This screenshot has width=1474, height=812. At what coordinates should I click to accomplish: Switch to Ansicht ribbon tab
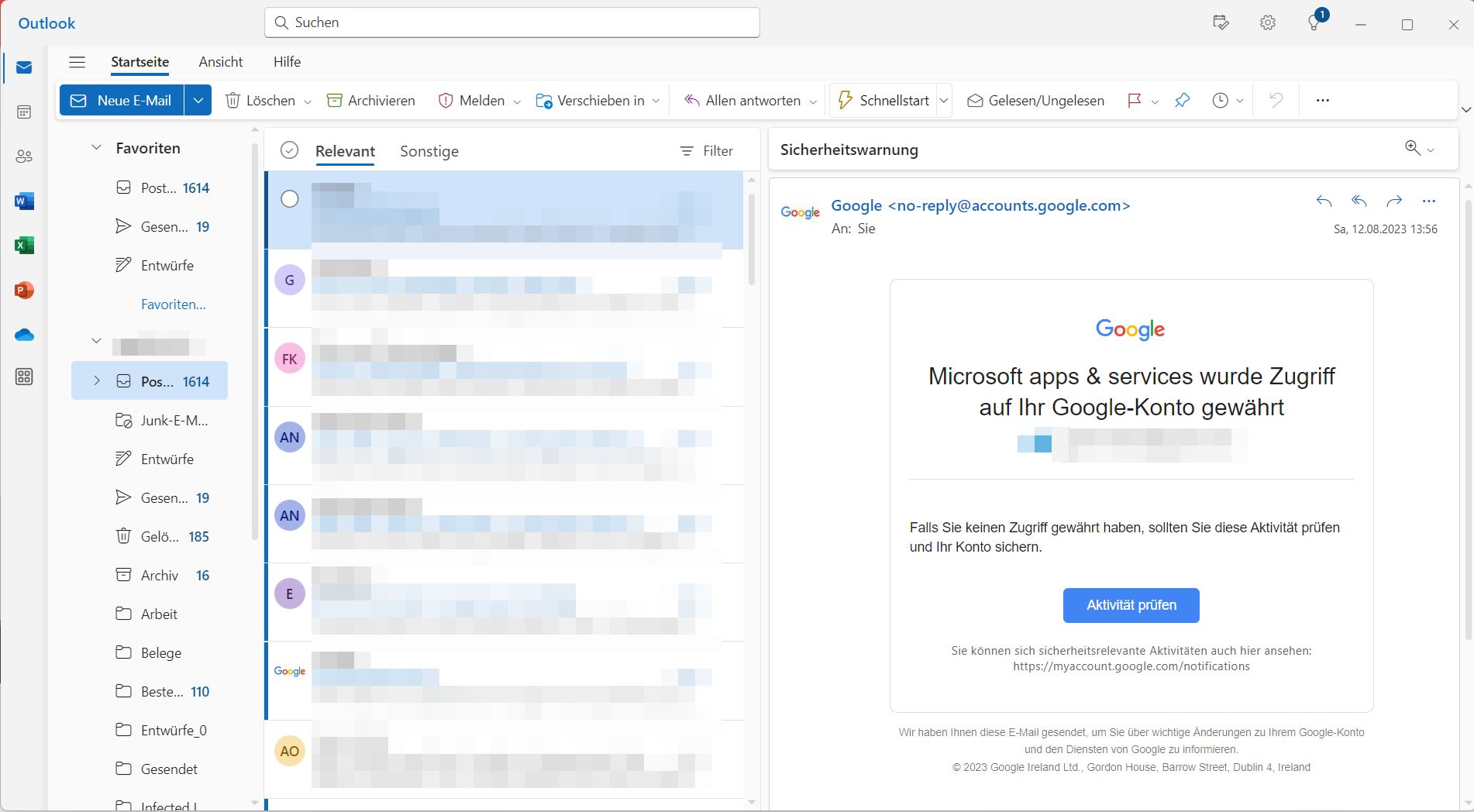coord(221,62)
